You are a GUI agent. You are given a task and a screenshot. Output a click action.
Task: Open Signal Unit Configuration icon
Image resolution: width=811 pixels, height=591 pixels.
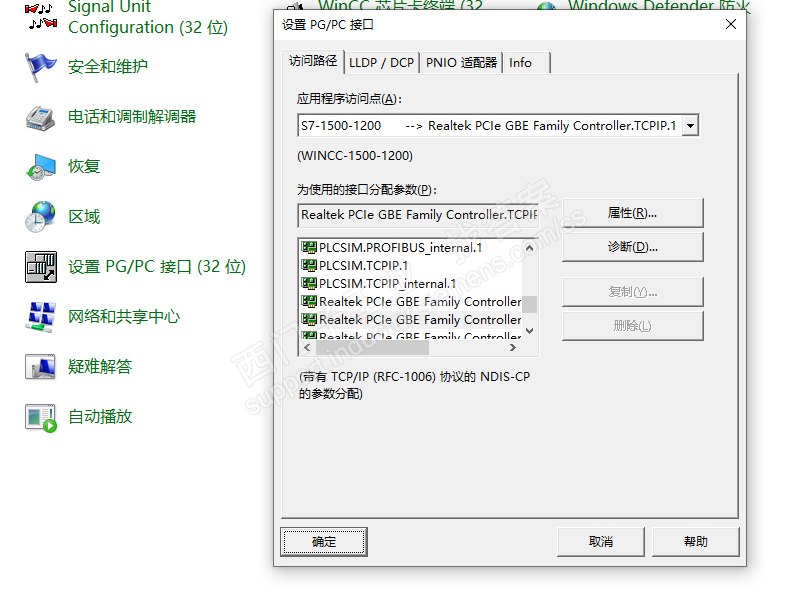tap(40, 16)
